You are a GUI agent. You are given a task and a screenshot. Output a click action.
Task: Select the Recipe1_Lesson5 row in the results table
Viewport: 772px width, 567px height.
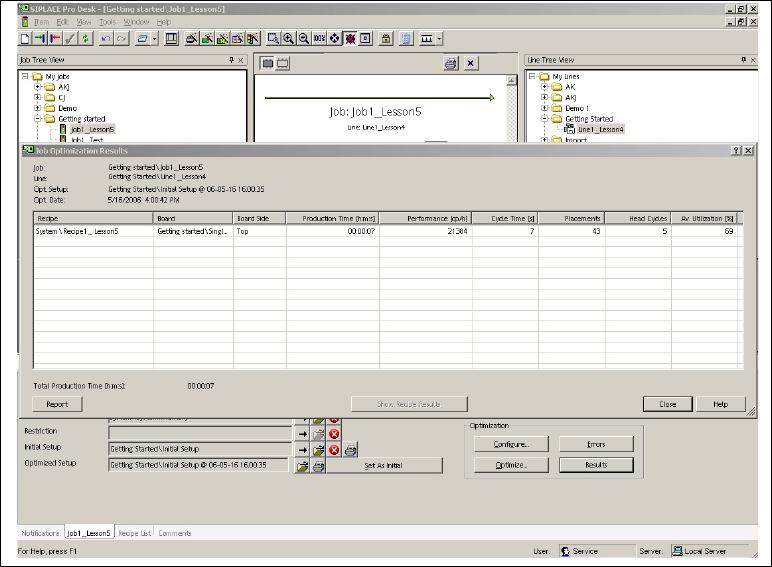93,231
